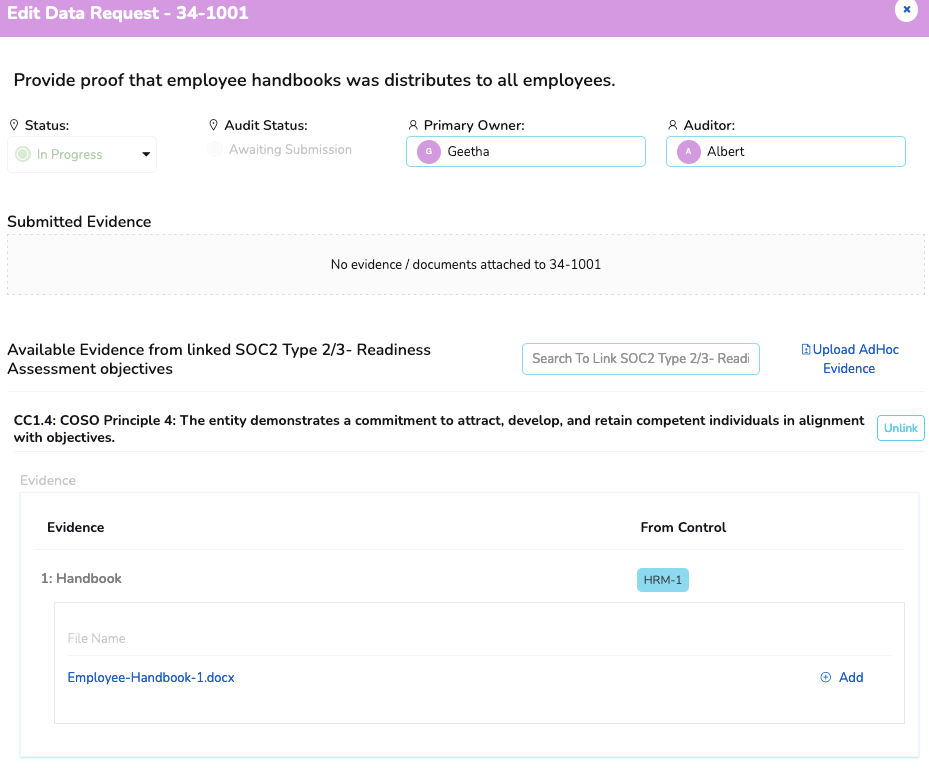Click the person icon beside Primary Owner
929x777 pixels.
tap(412, 124)
